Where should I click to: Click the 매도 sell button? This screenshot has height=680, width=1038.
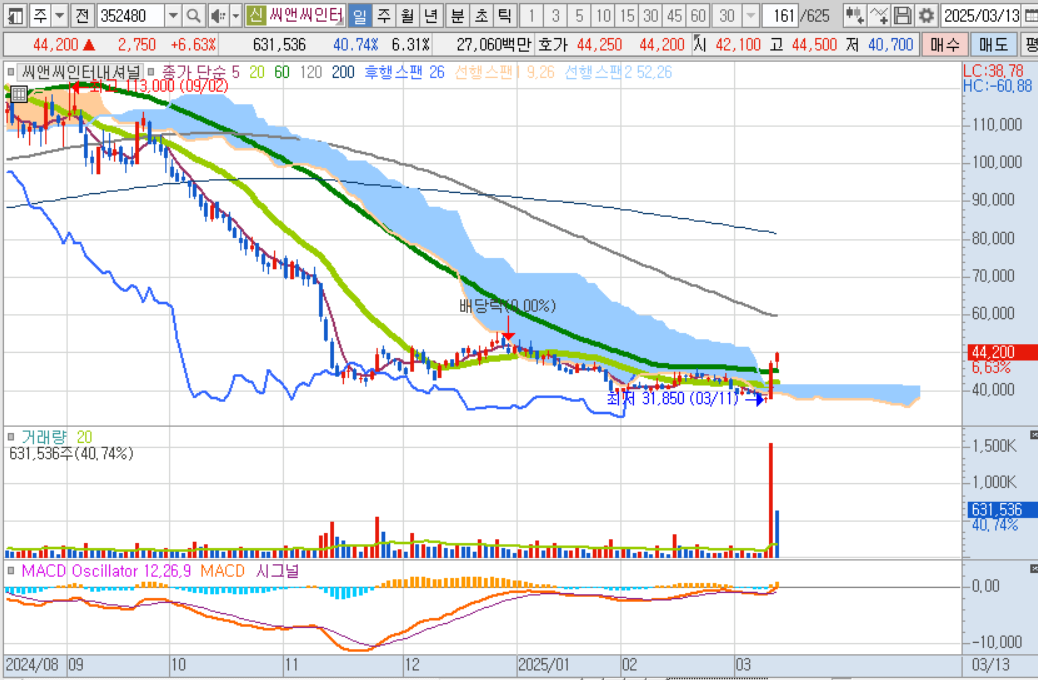click(994, 45)
